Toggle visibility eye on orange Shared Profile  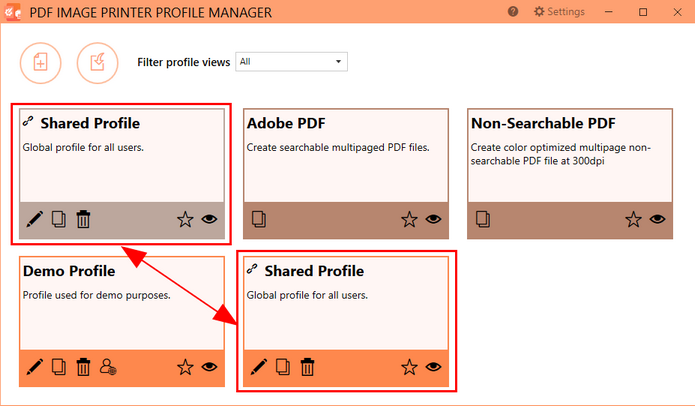[x=433, y=367]
